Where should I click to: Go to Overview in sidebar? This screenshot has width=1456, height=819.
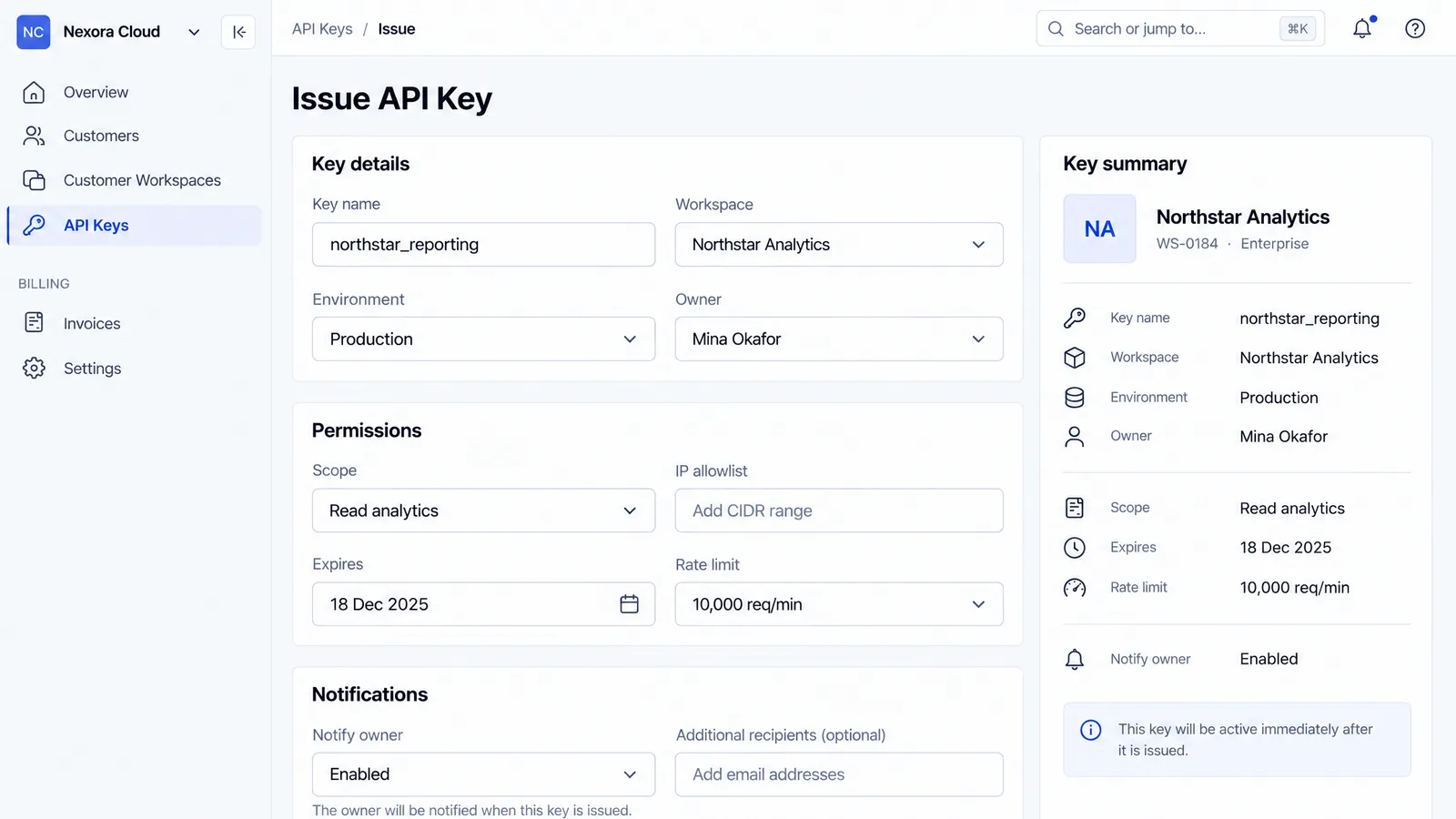point(134,92)
